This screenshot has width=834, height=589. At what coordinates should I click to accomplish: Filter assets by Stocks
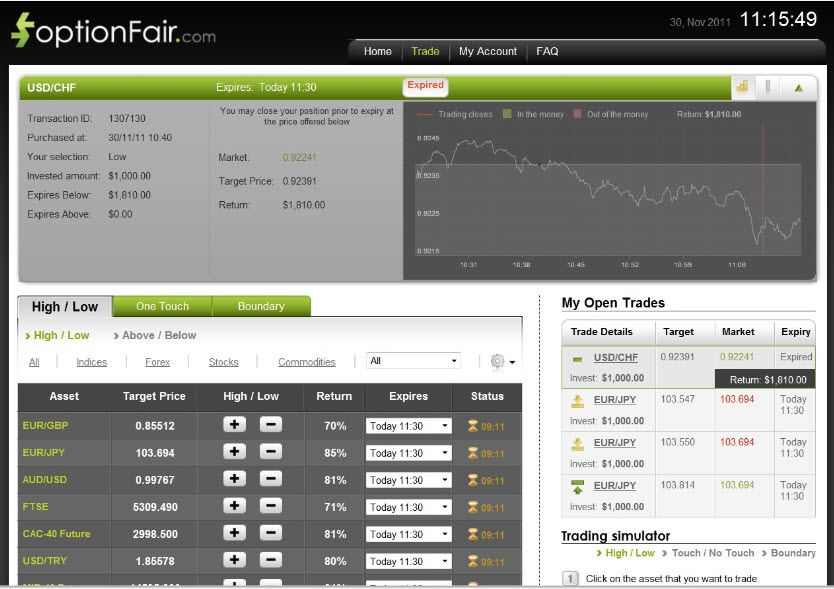[x=223, y=362]
